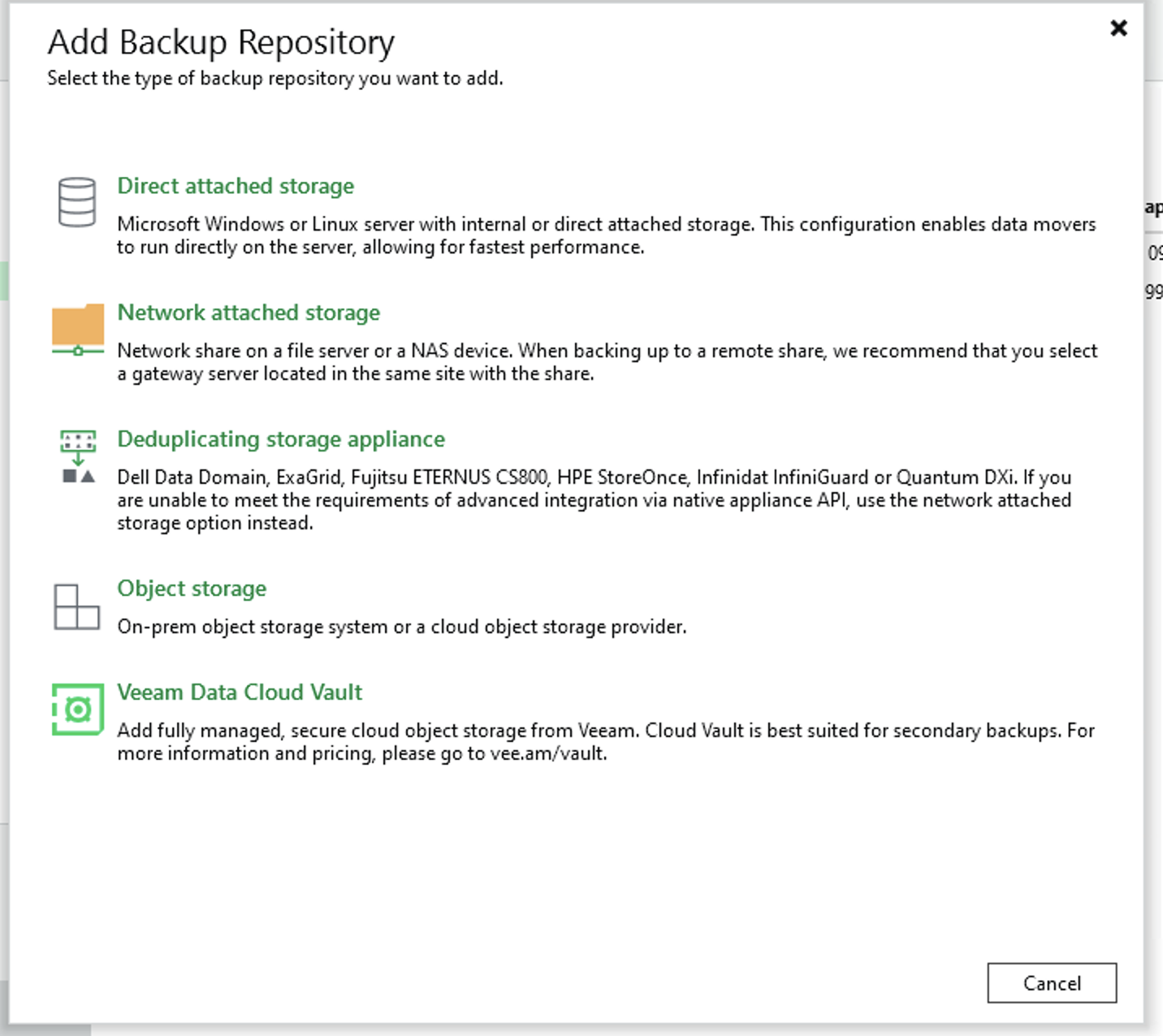Screen dimensions: 1163x1036
Task: Click the 'Select the type of backup repository' subtitle
Action: 275,79
